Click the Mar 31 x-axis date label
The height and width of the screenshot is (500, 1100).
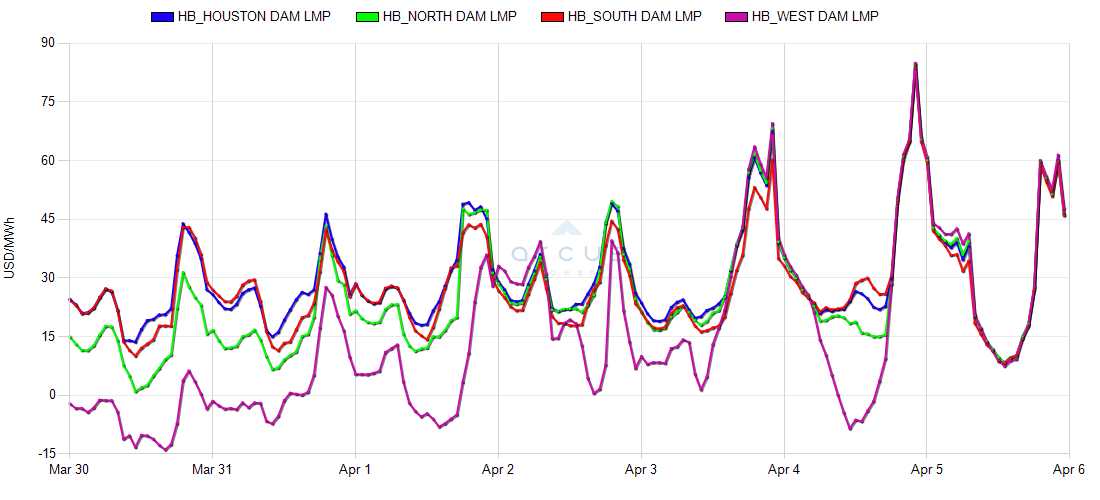[x=213, y=469]
